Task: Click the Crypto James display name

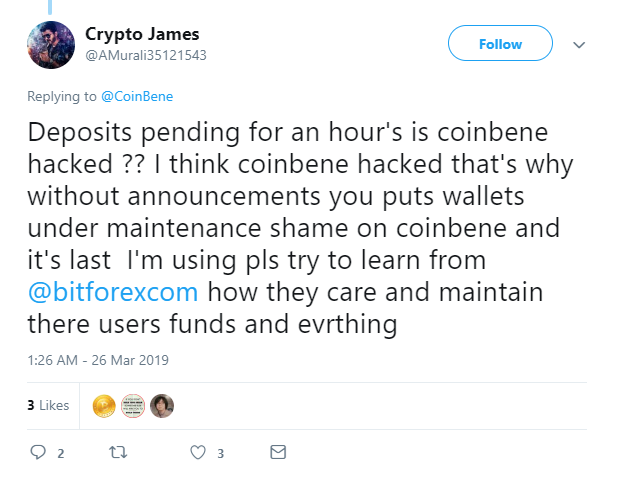Action: pyautogui.click(x=144, y=34)
